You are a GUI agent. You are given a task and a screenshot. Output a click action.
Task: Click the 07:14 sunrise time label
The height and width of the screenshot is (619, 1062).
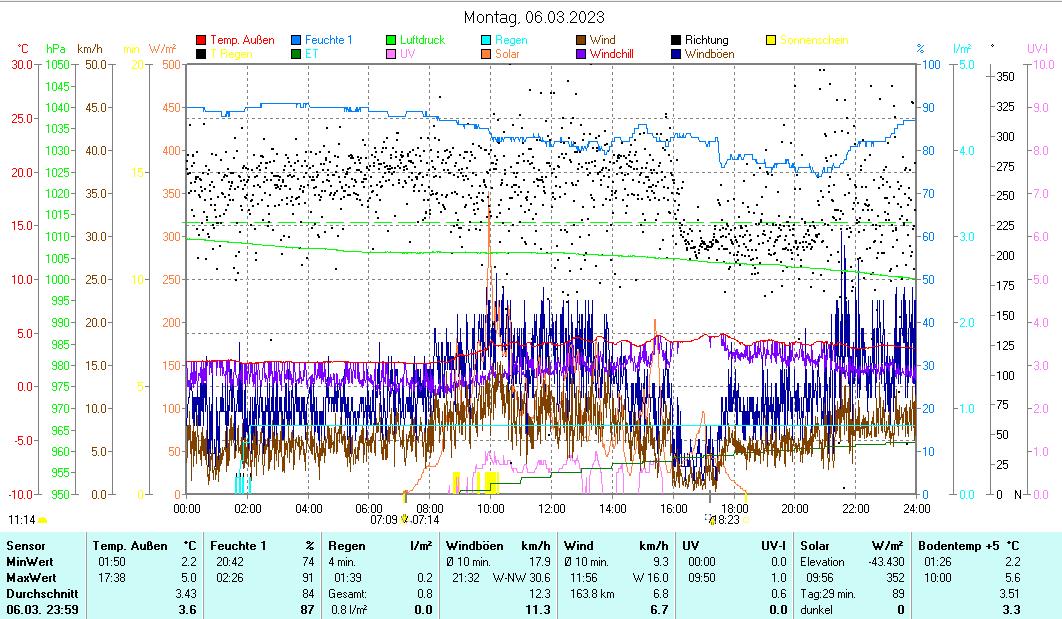point(425,520)
